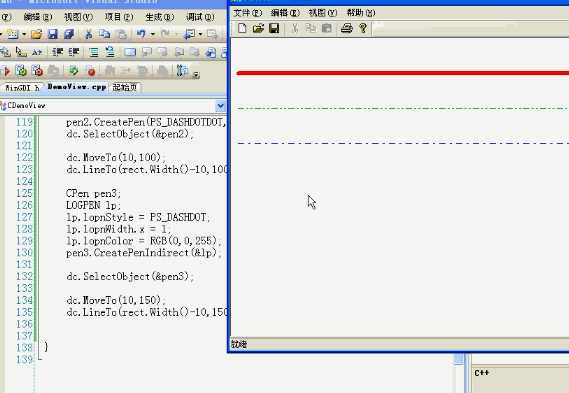Click About question-mark icon in Demo app toolbar
Viewport: 569px width, 393px height.
pyautogui.click(x=363, y=28)
